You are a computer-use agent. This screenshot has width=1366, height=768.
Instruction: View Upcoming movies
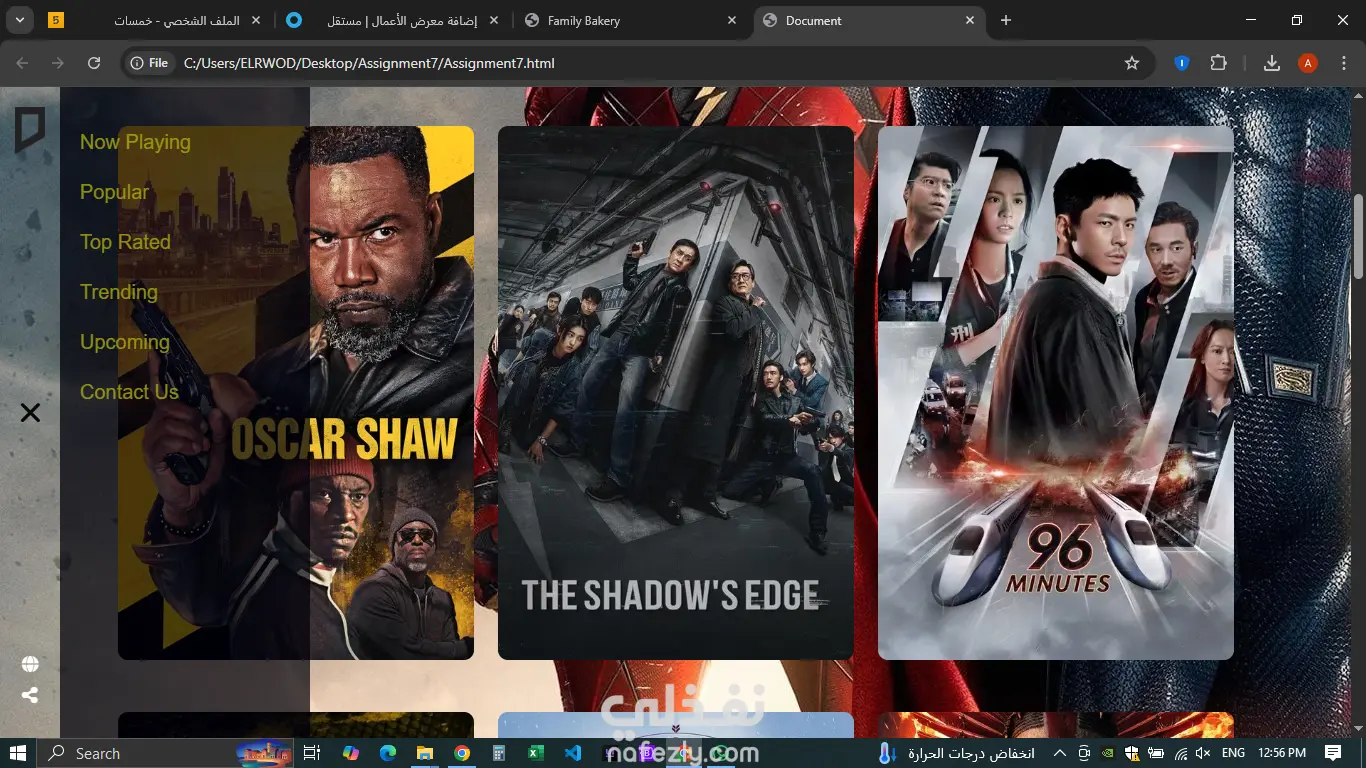pyautogui.click(x=125, y=342)
